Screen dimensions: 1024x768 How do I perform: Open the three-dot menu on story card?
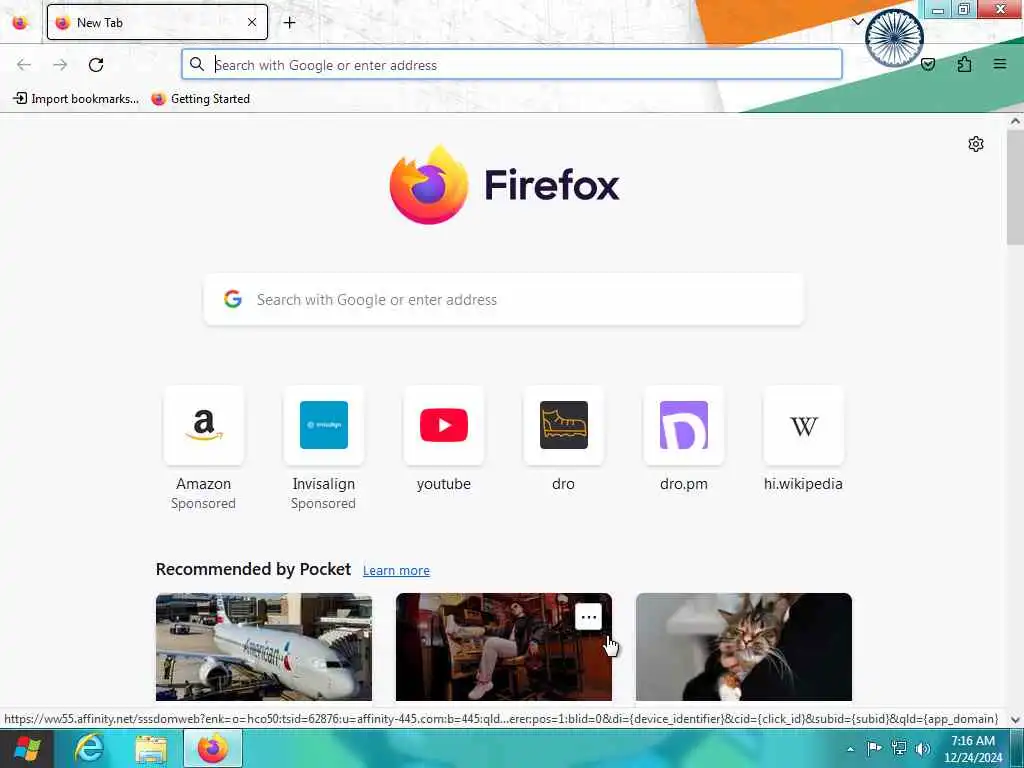pos(588,616)
